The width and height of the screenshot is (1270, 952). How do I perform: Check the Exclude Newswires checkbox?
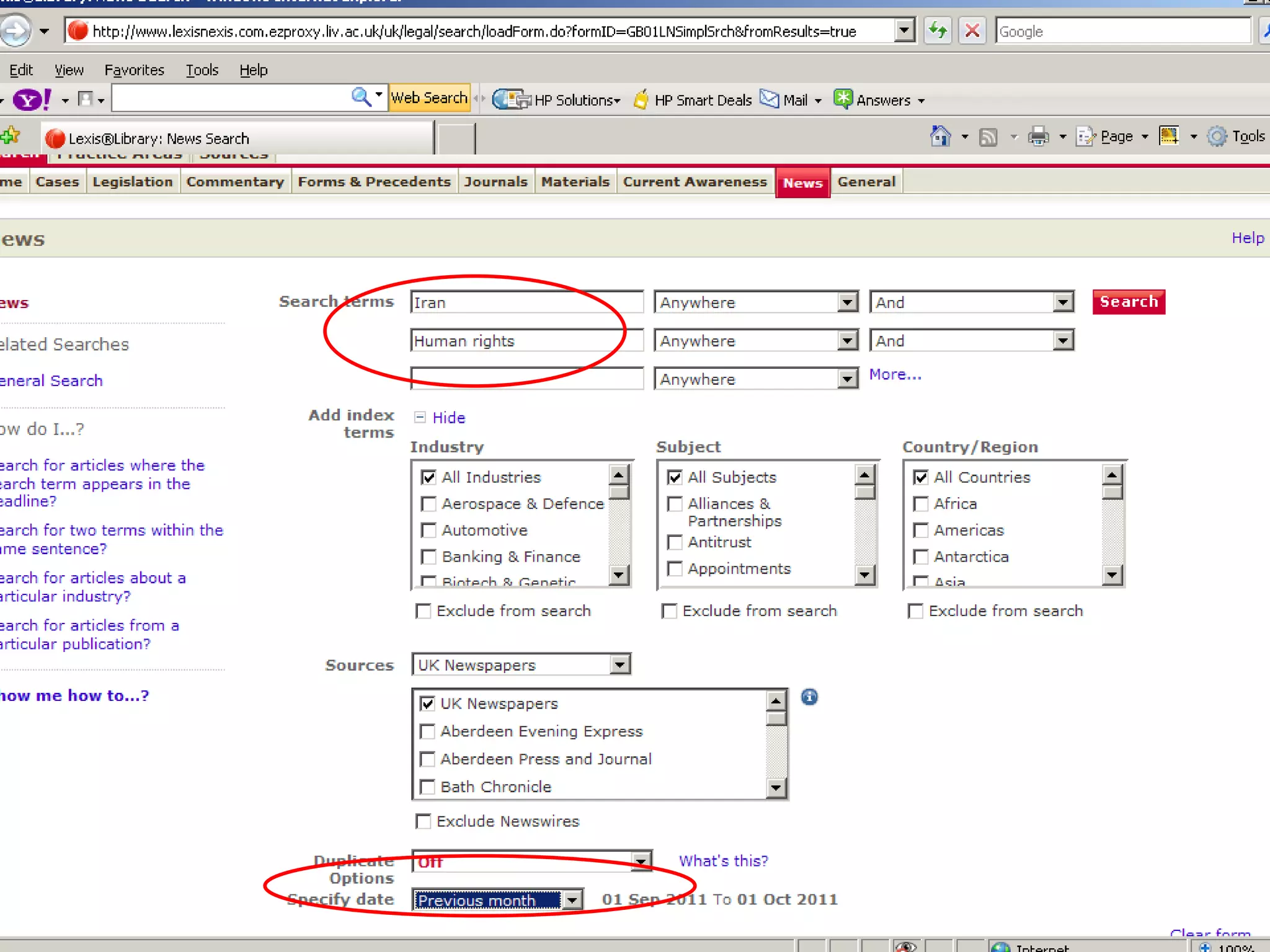pyautogui.click(x=424, y=821)
